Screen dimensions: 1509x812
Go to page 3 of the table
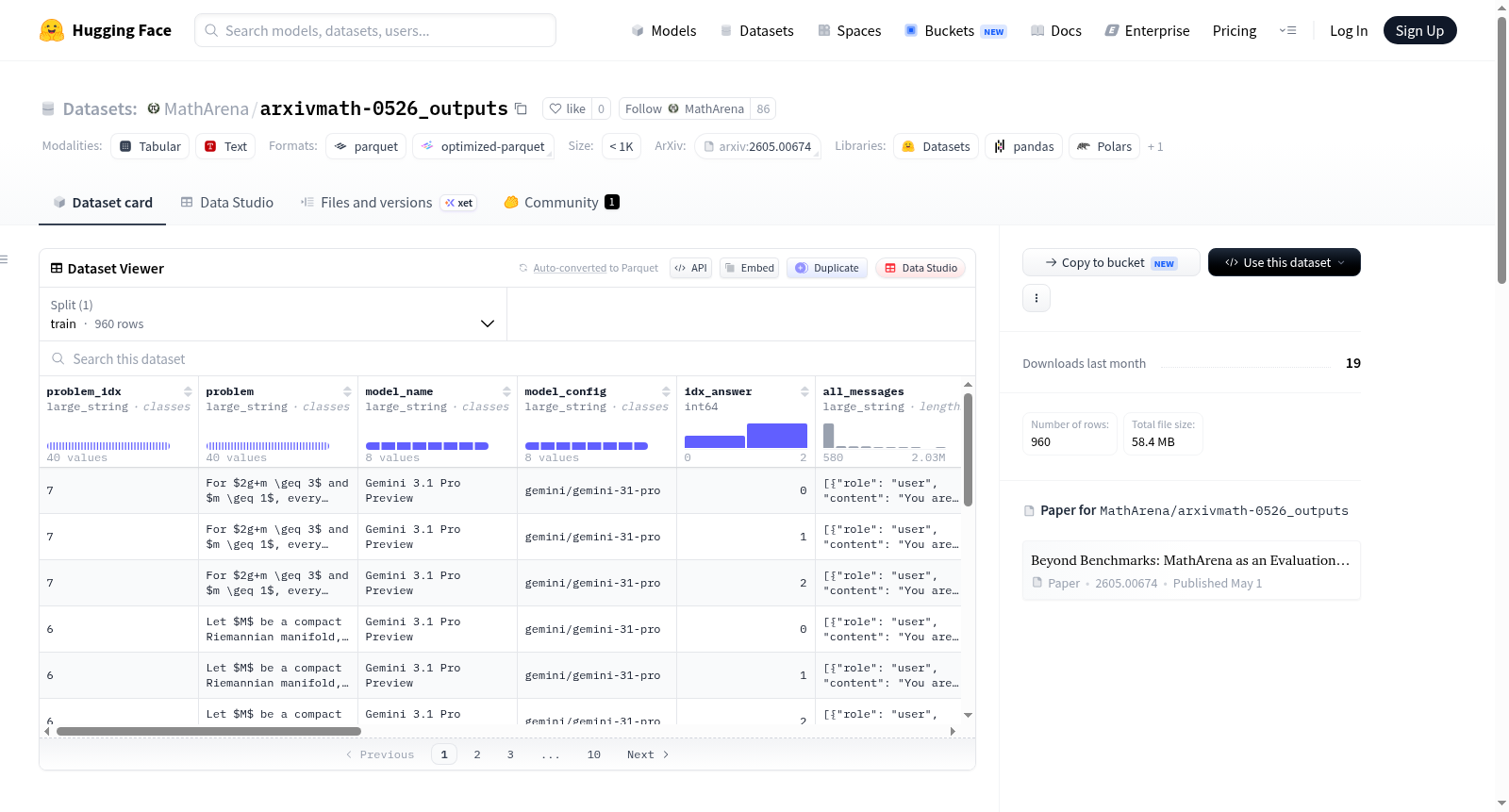pyautogui.click(x=510, y=754)
